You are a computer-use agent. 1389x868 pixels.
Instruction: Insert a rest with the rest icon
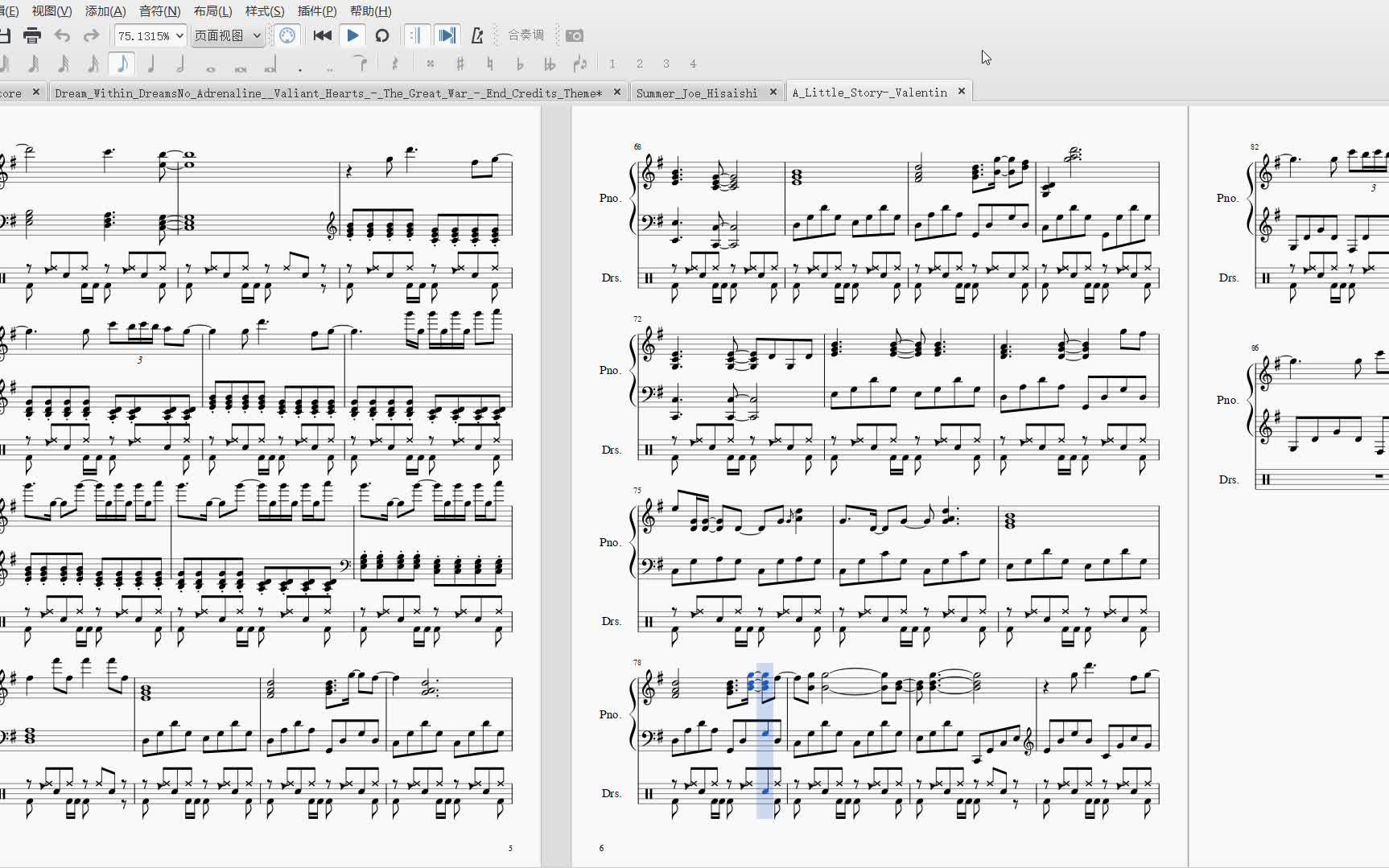click(x=395, y=64)
